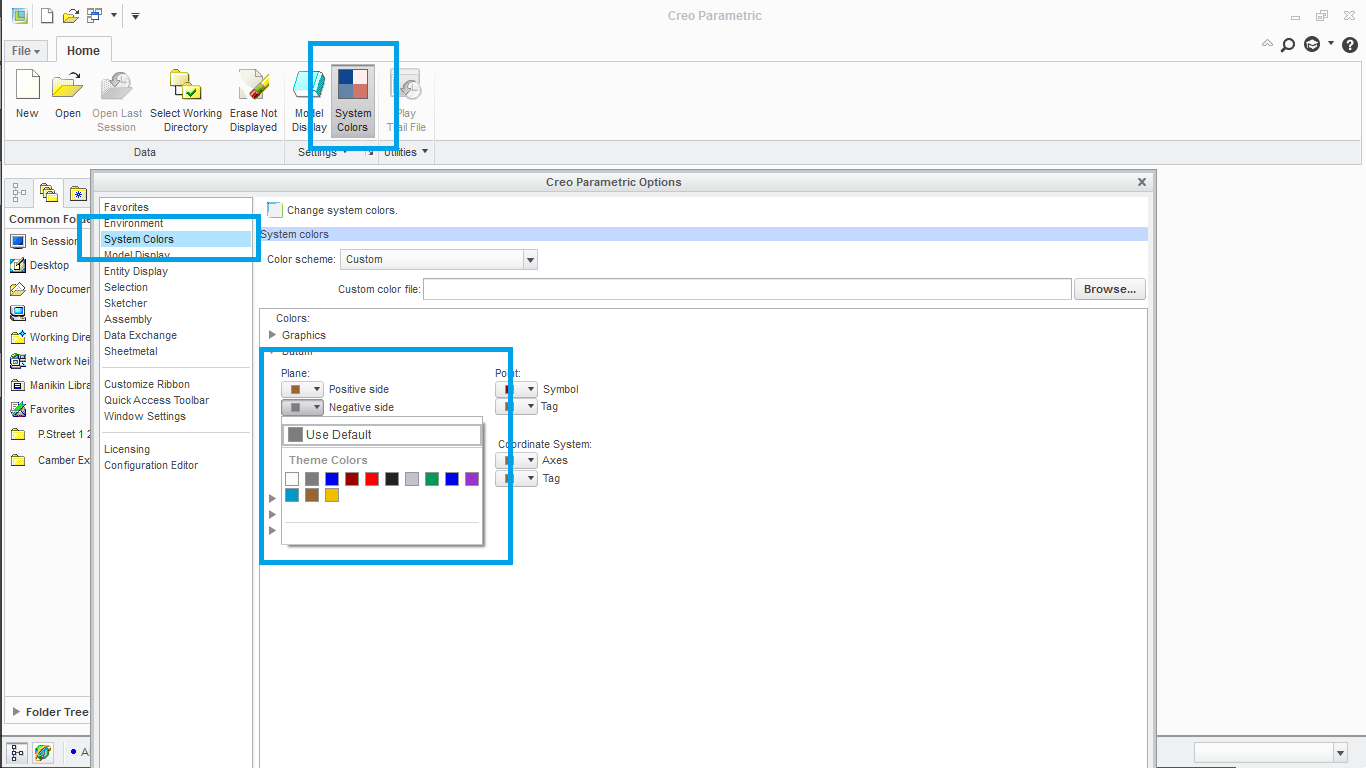The height and width of the screenshot is (768, 1366).
Task: Open the Point Tag color dropdown
Action: [517, 406]
